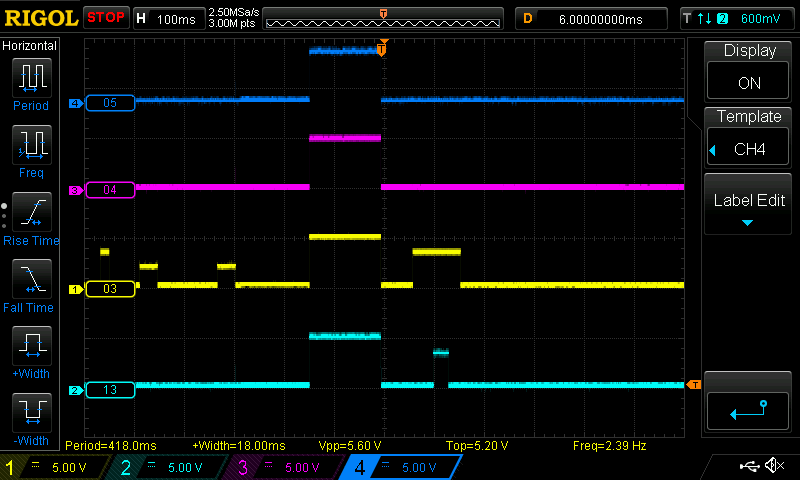
Task: Toggle channel 2 cyan tab
Action: point(170,467)
